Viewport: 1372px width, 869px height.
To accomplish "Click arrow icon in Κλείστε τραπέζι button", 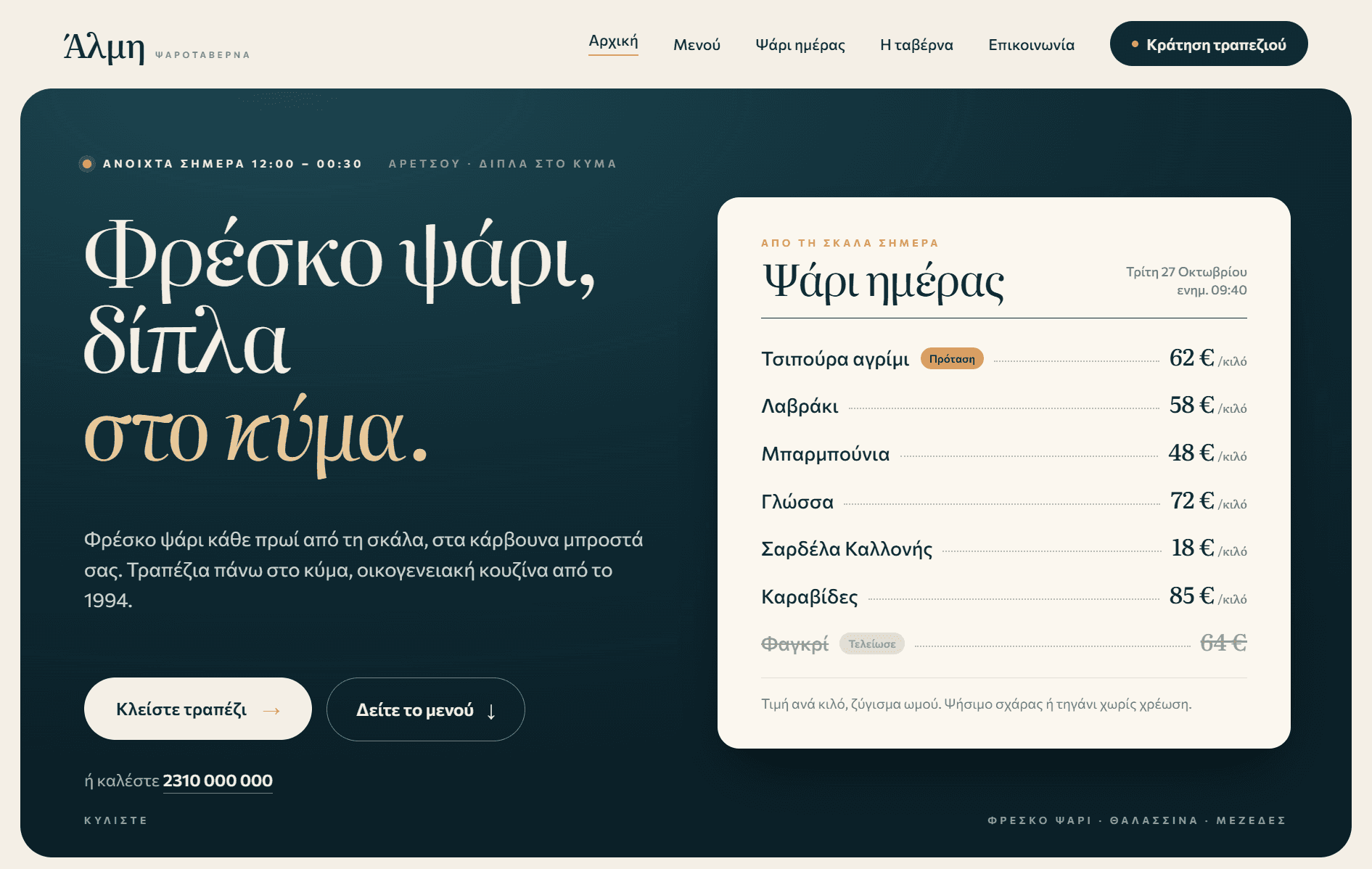I will coord(271,711).
